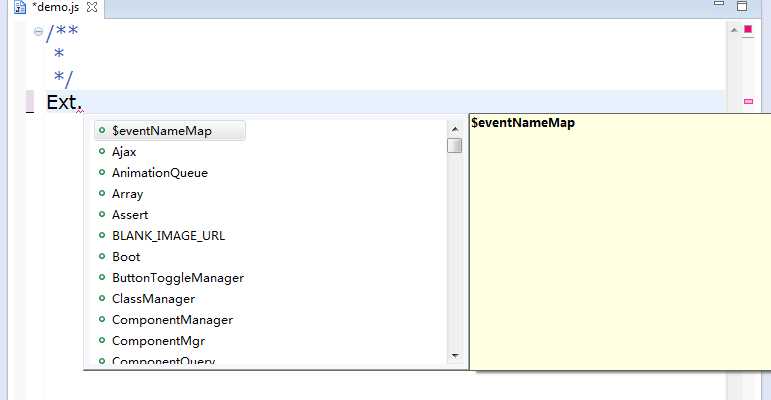Click the JavaScript file icon on demo.js tab
Viewport: 771px width, 400px height.
tap(20, 7)
